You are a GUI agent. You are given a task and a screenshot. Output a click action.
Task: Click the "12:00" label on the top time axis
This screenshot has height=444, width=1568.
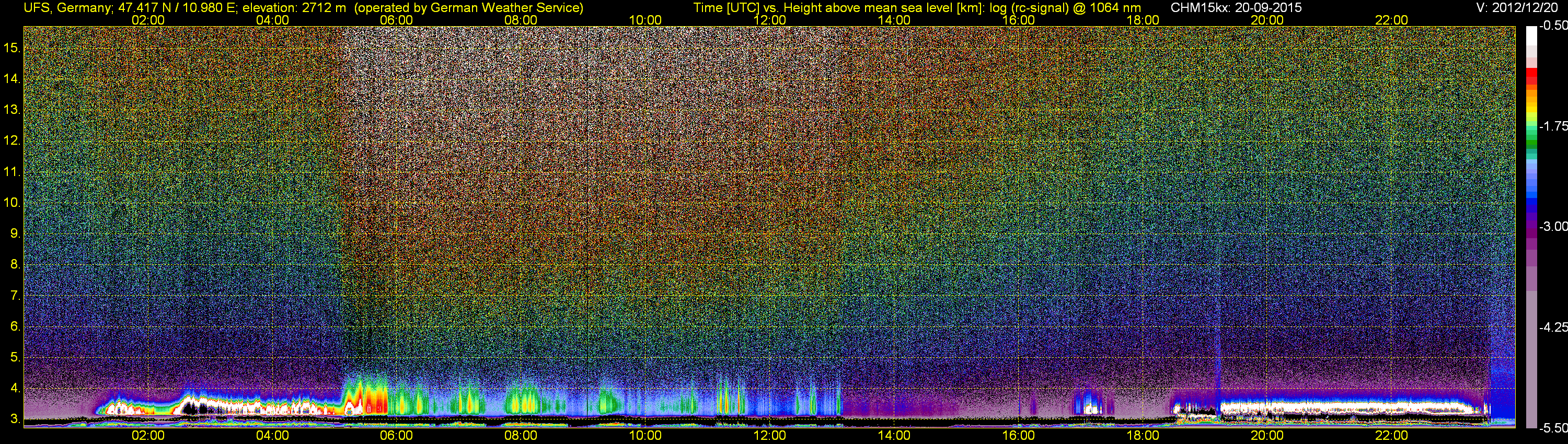[770, 20]
